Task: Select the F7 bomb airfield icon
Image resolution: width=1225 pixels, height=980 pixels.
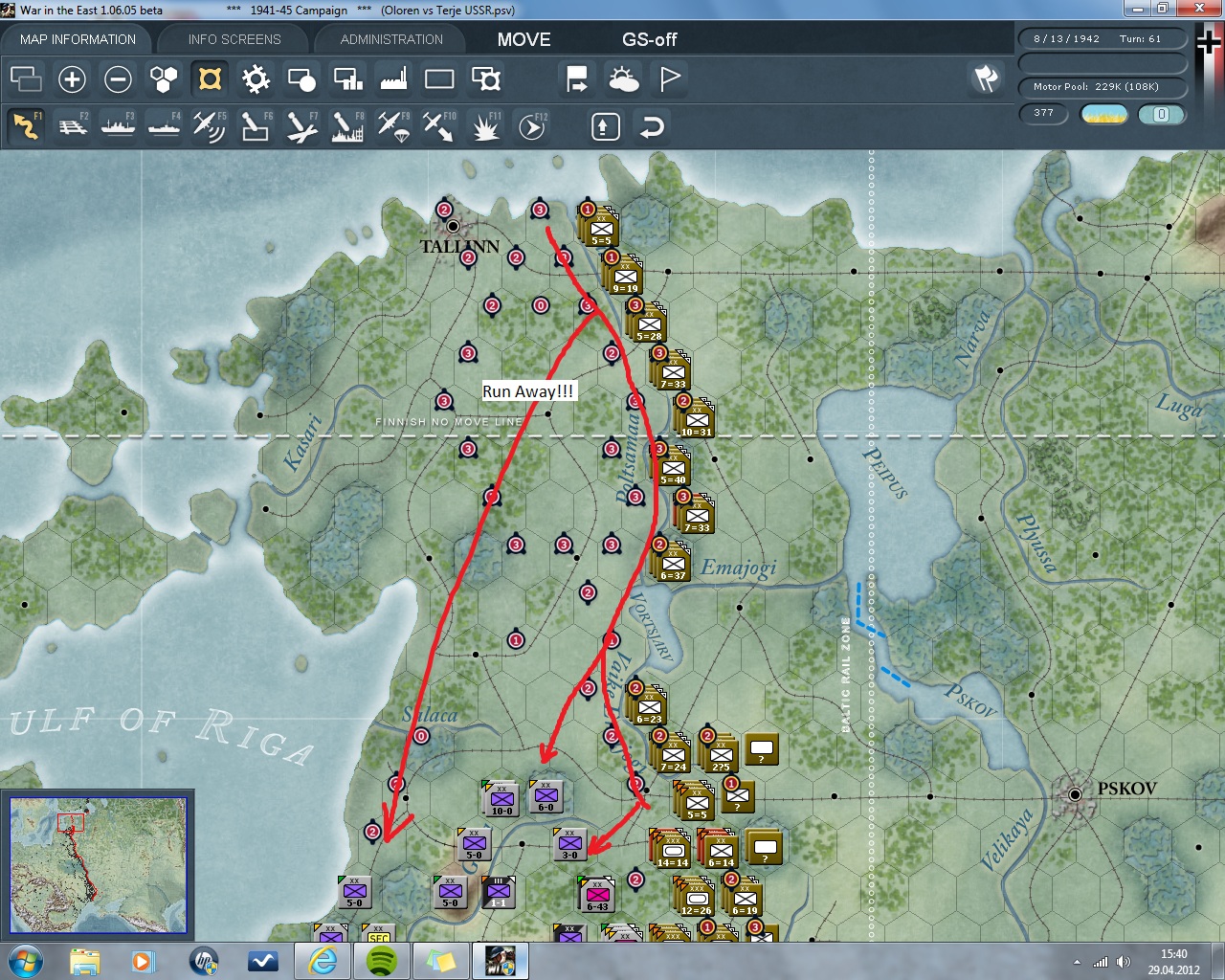Action: coord(301,126)
